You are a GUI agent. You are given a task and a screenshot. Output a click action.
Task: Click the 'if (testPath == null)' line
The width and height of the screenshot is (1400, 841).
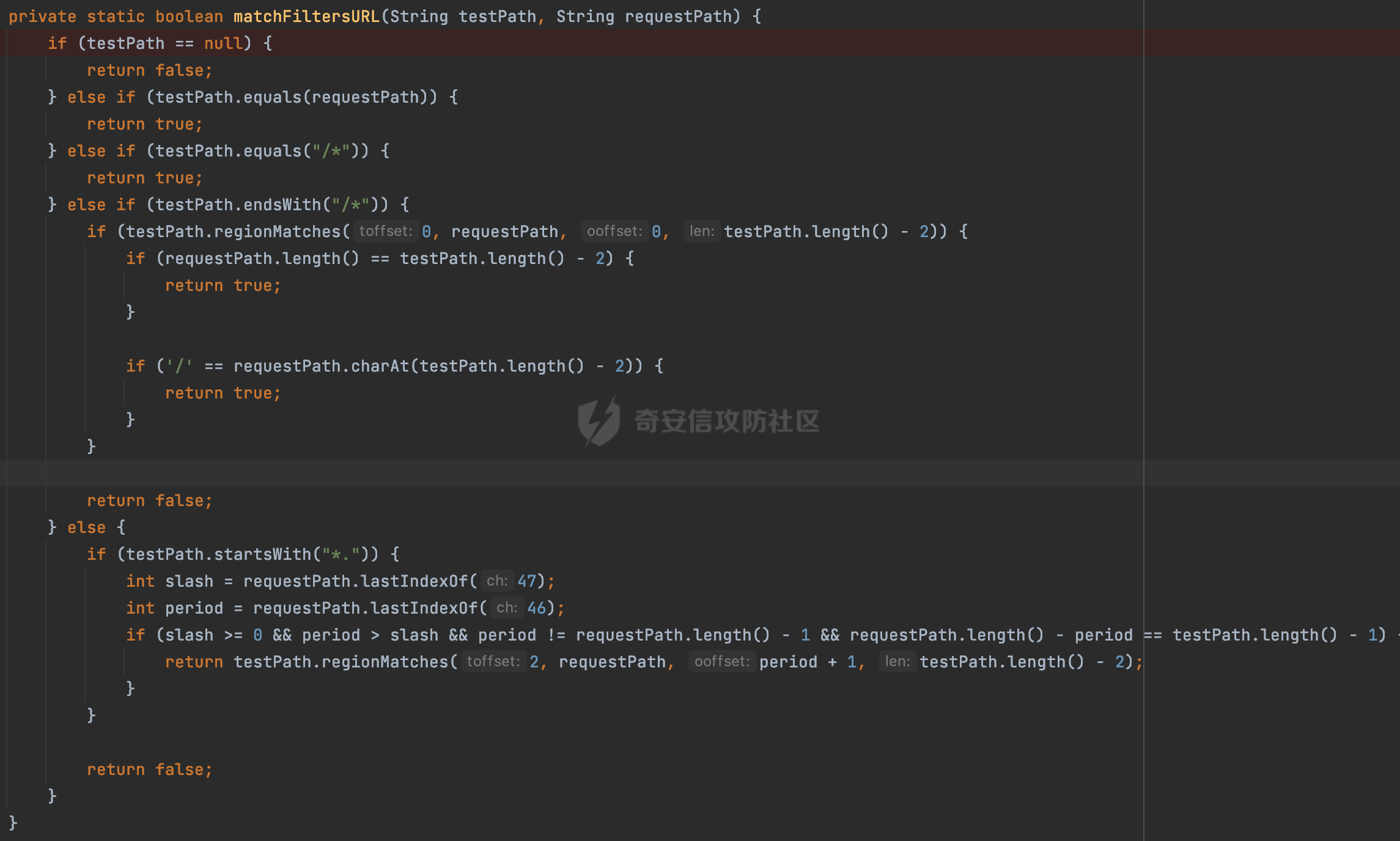160,43
